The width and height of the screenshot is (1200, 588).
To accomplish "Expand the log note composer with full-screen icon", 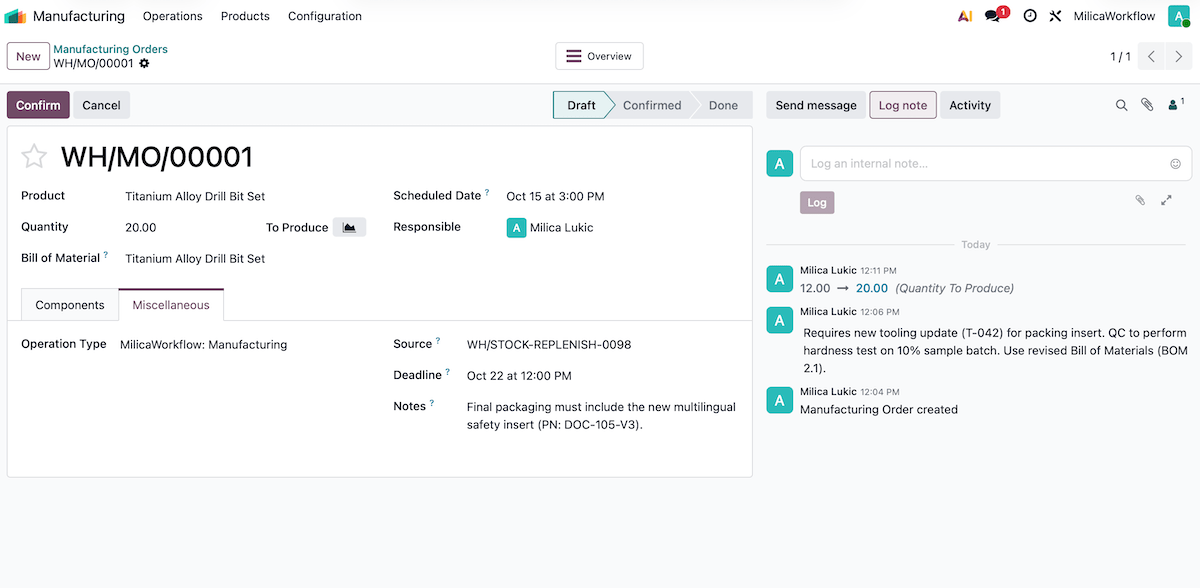I will (x=1166, y=200).
